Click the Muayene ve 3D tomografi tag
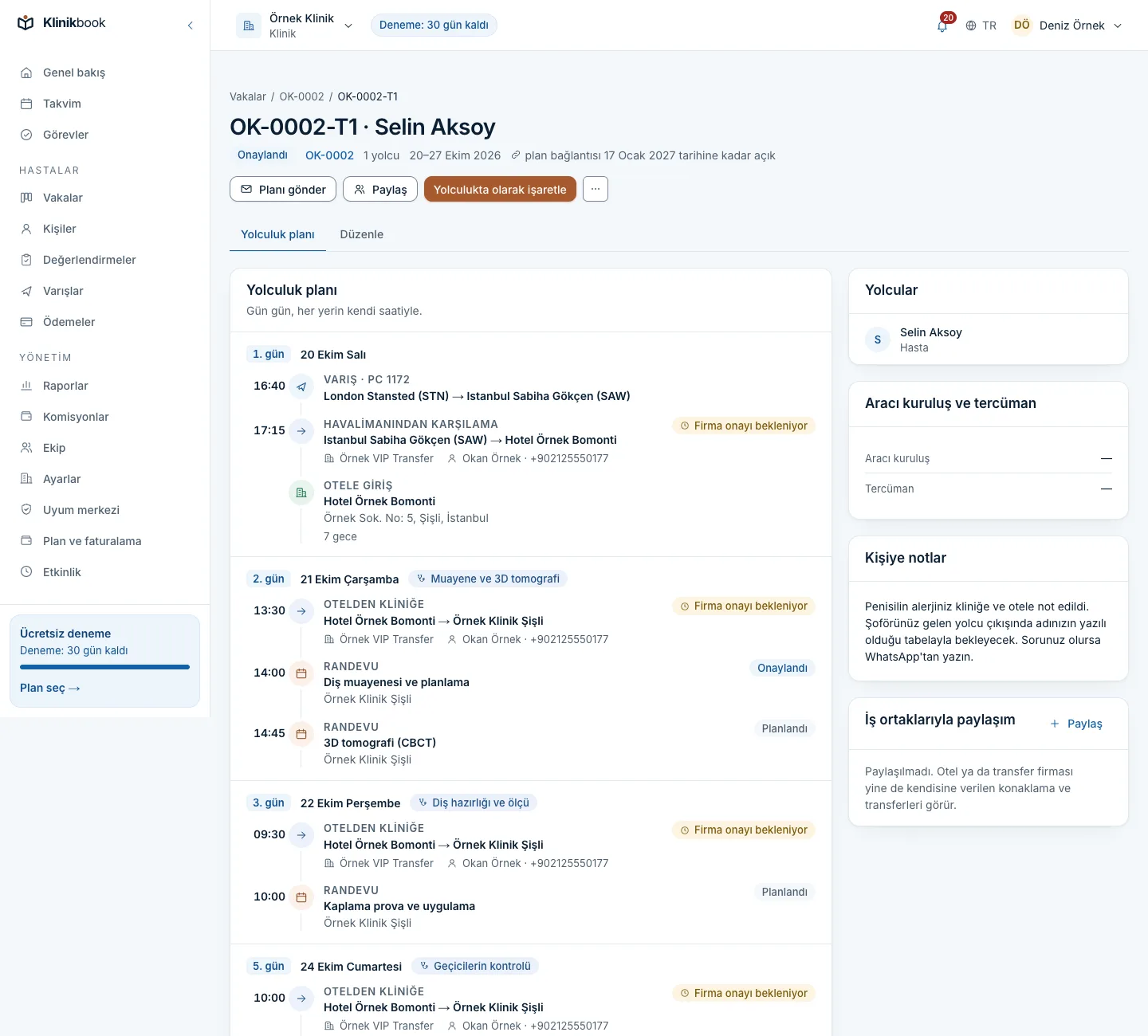The width and height of the screenshot is (1148, 1036). click(x=488, y=579)
